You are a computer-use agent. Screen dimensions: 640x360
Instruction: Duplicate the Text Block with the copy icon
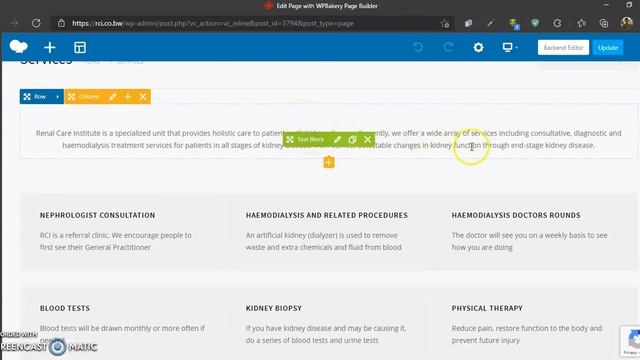352,140
